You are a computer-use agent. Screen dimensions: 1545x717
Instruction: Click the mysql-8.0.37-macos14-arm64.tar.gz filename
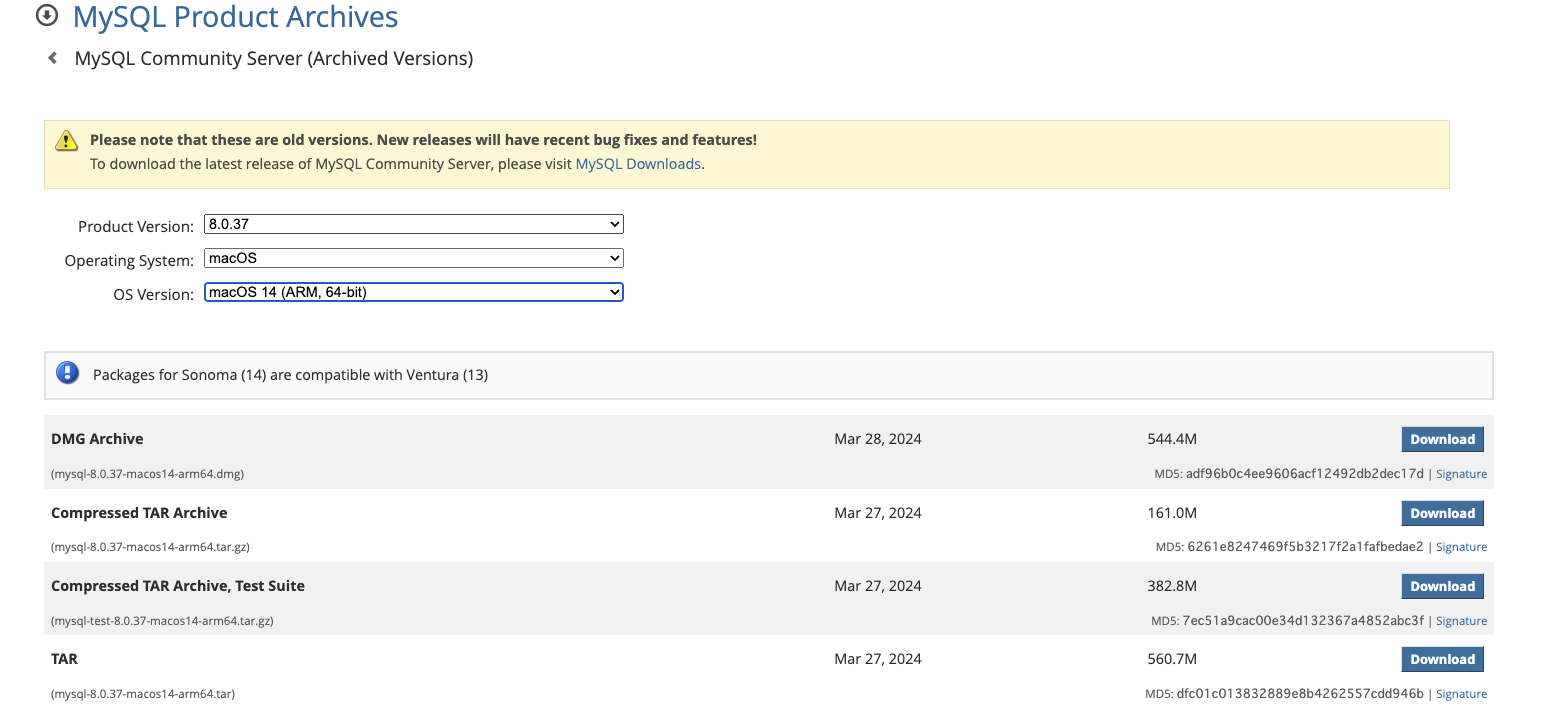pos(150,547)
